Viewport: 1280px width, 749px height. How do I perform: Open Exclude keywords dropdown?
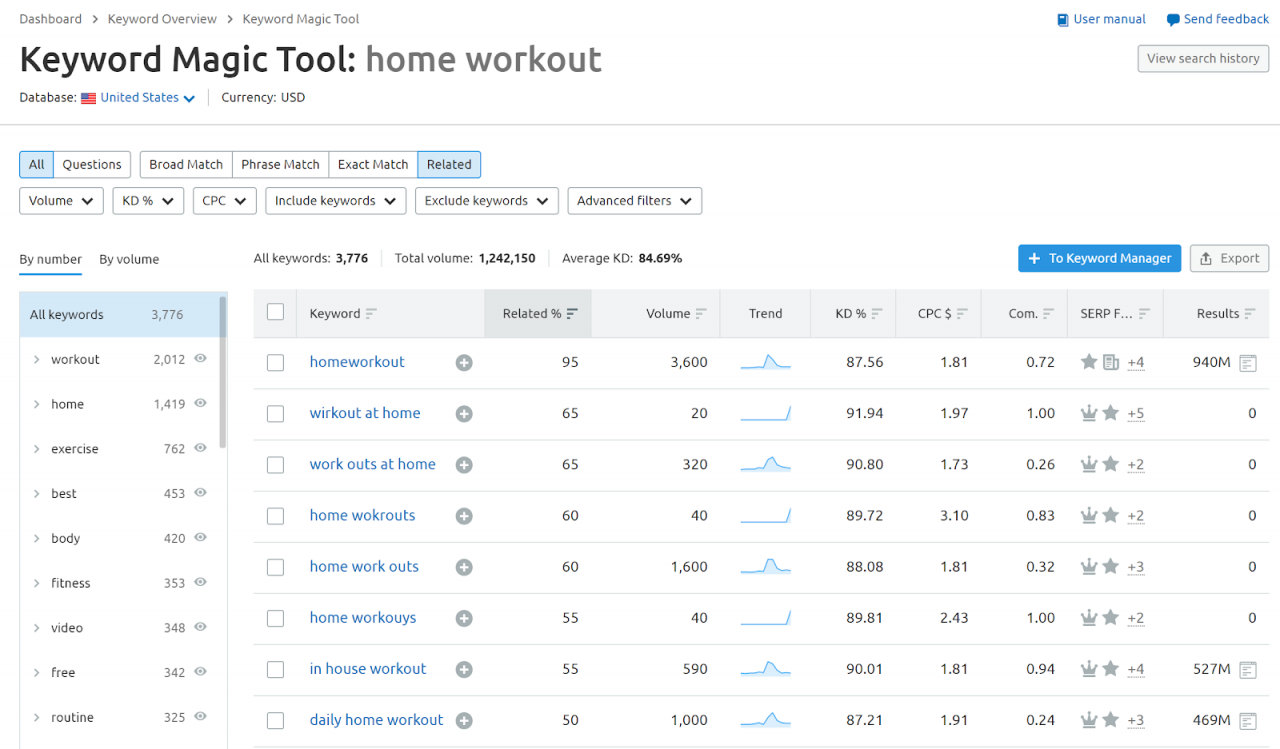pyautogui.click(x=487, y=201)
